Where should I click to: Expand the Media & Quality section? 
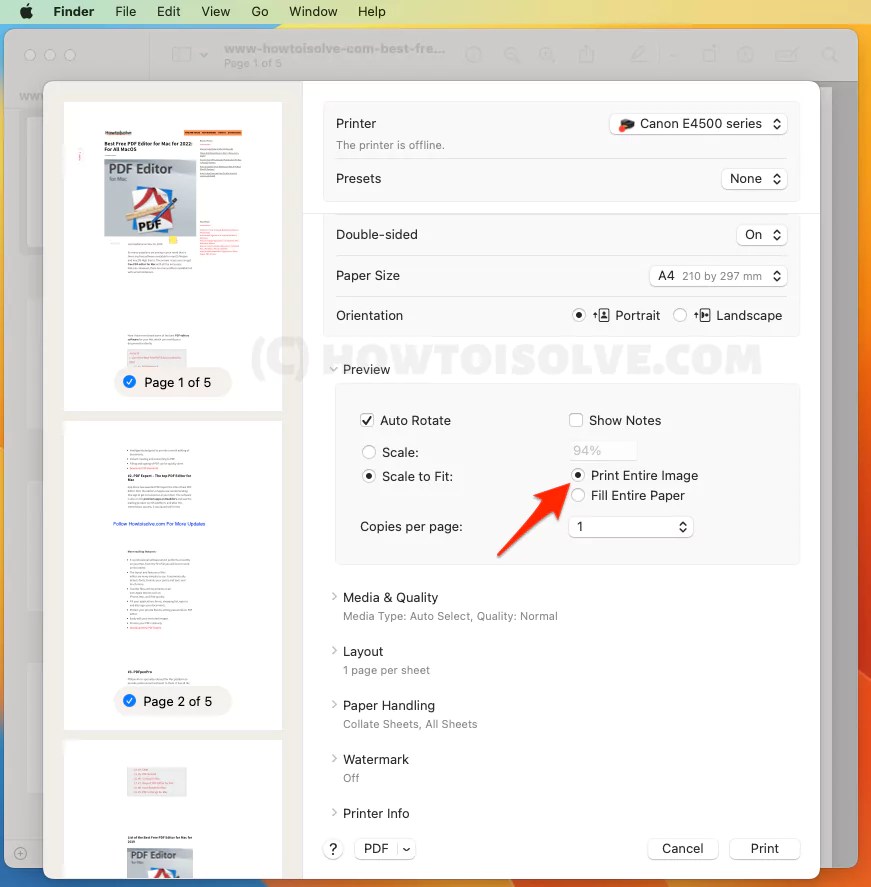coord(390,597)
